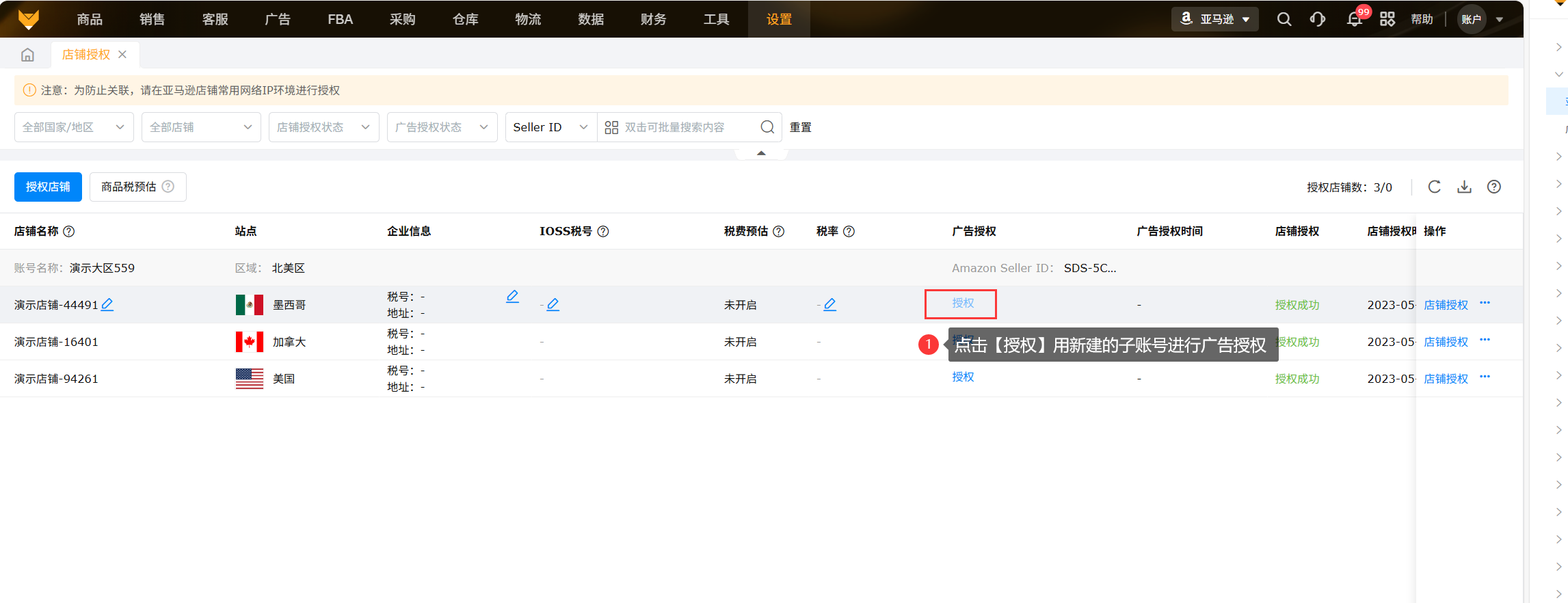This screenshot has width=1568, height=603.
Task: Click the search magnifier icon in top bar
Action: [1284, 19]
